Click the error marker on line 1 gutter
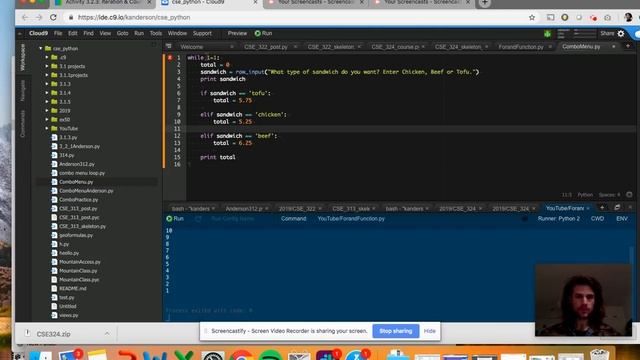The width and height of the screenshot is (640, 360). (x=170, y=58)
